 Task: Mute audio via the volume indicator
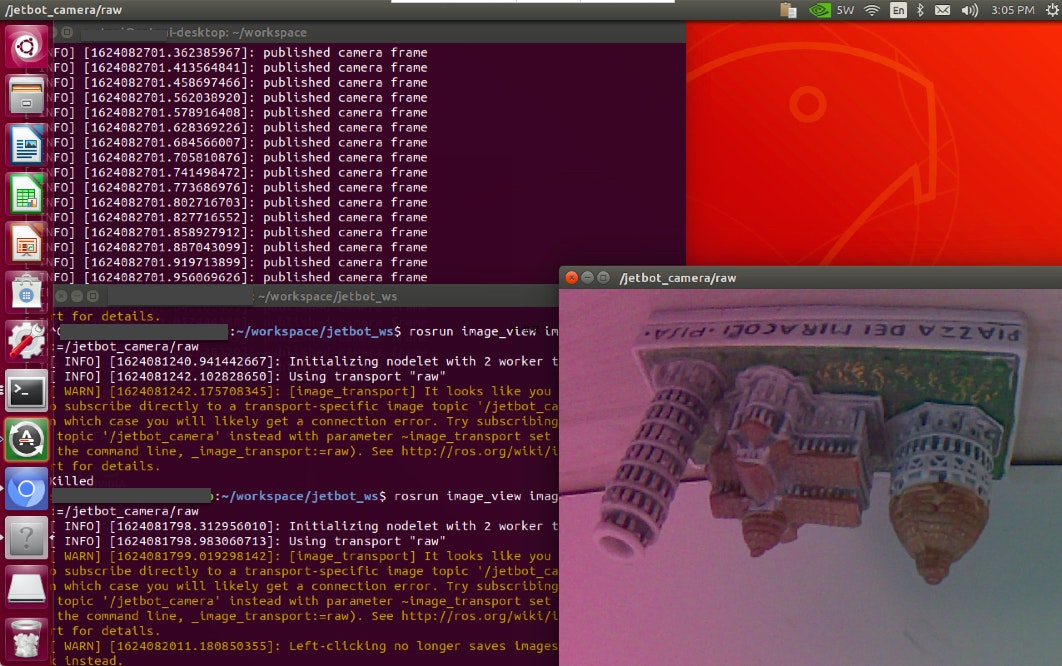(x=969, y=11)
